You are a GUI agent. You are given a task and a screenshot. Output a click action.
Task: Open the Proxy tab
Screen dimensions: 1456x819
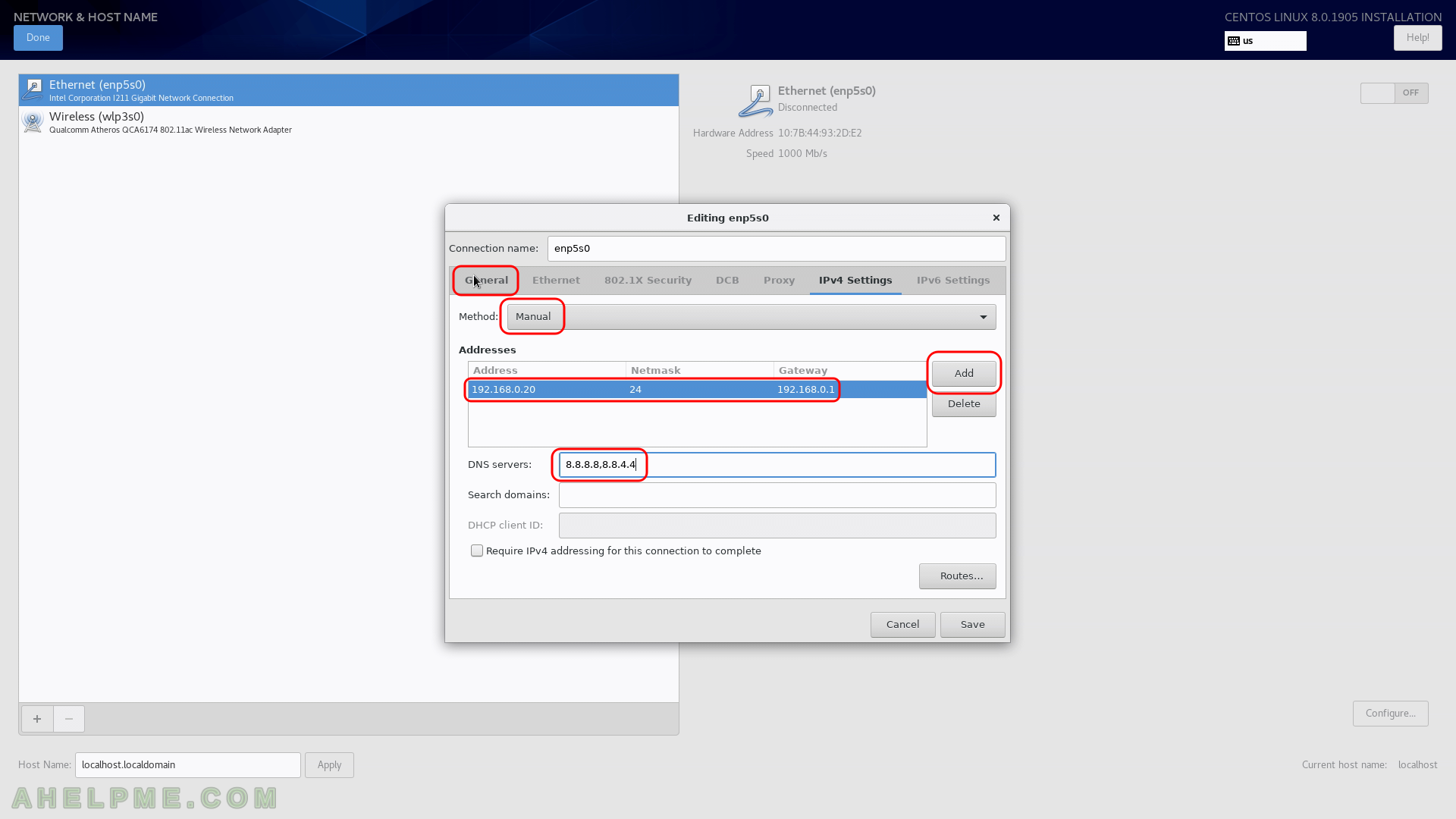coord(779,281)
